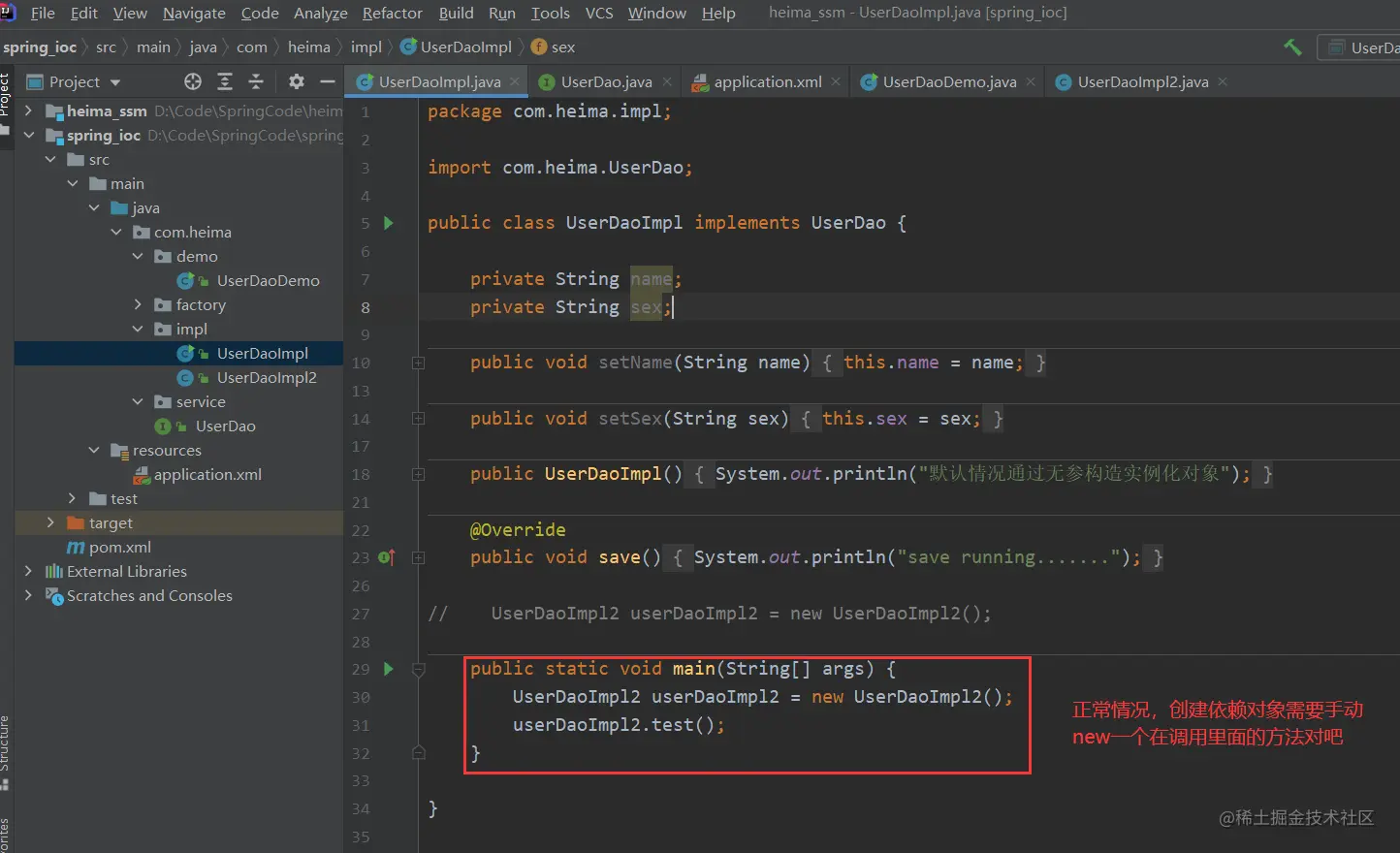
Task: Switch to UserDaoDemo.java tab
Action: click(949, 81)
